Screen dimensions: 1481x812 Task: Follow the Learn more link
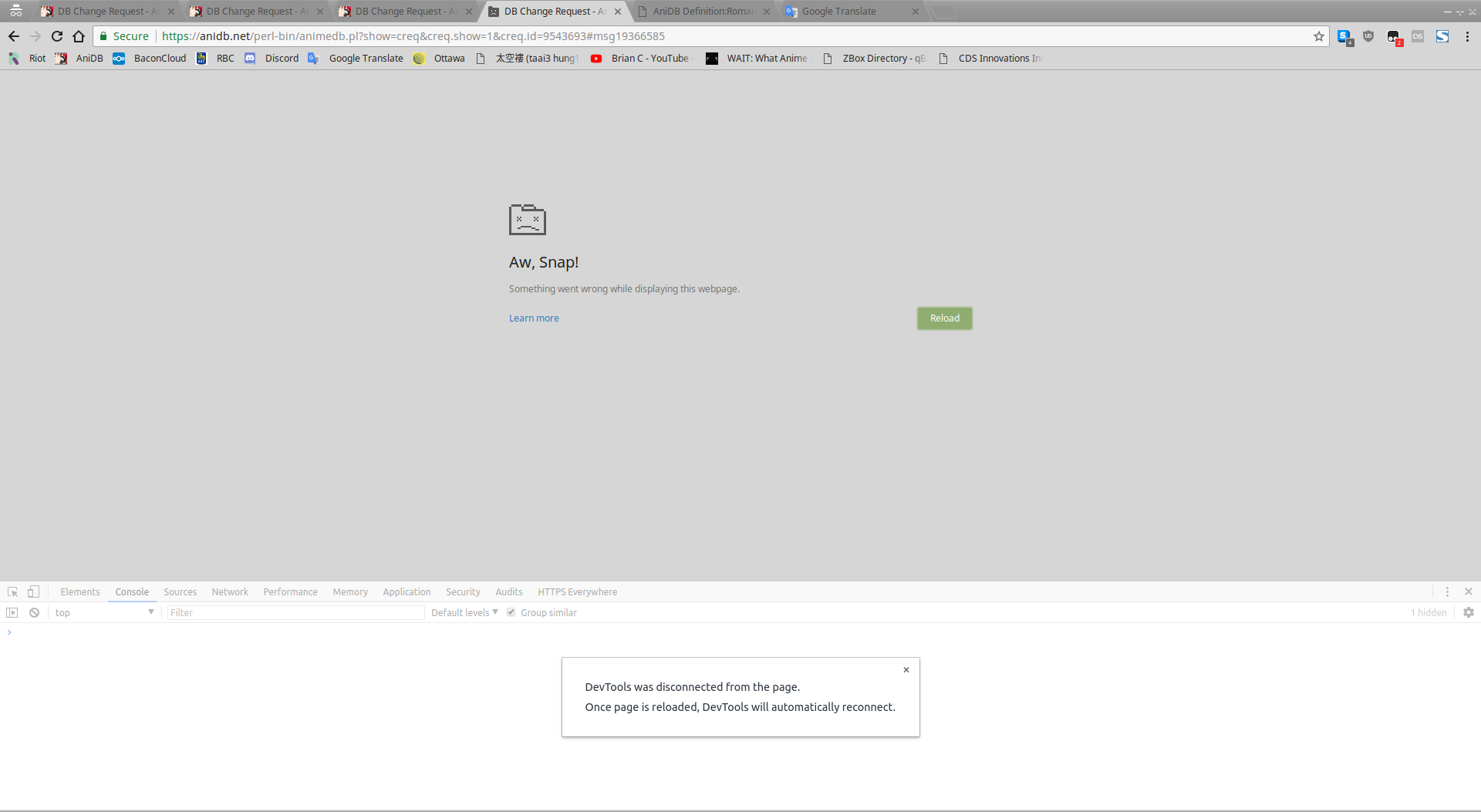pyautogui.click(x=534, y=318)
